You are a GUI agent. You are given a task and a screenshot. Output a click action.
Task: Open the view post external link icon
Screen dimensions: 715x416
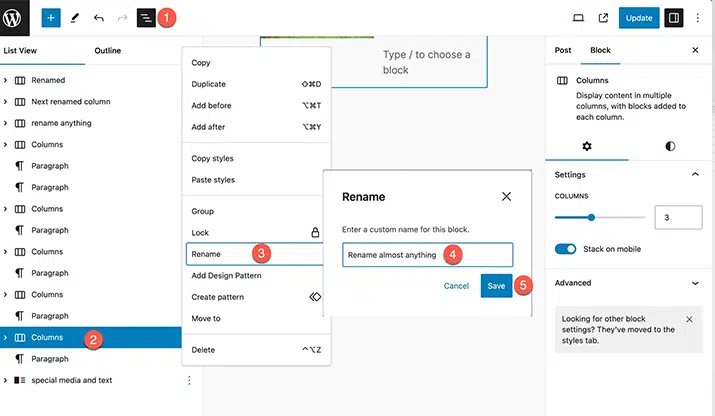(x=603, y=18)
